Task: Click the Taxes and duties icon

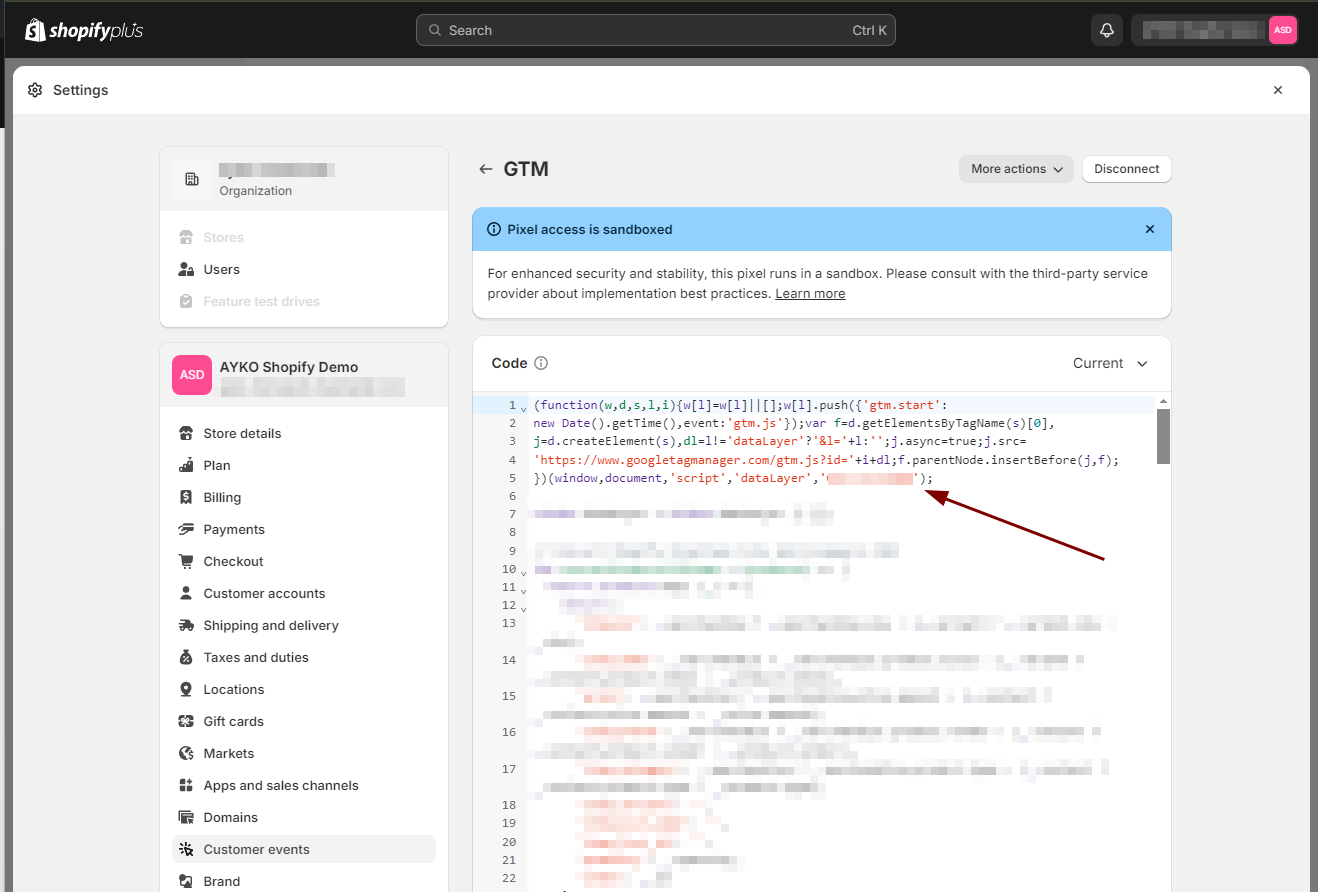Action: (x=186, y=657)
